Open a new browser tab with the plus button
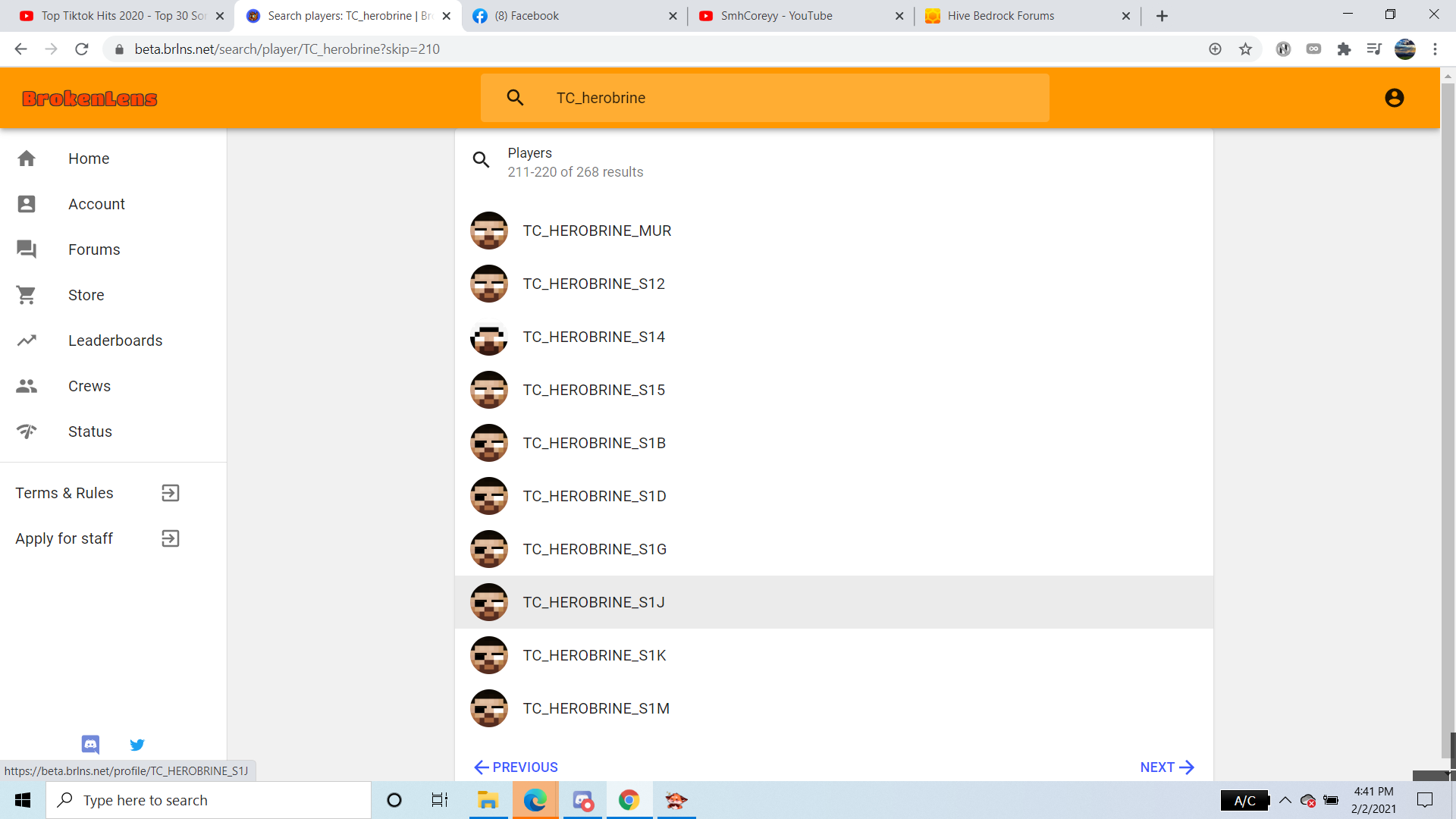This screenshot has height=819, width=1456. [1162, 16]
